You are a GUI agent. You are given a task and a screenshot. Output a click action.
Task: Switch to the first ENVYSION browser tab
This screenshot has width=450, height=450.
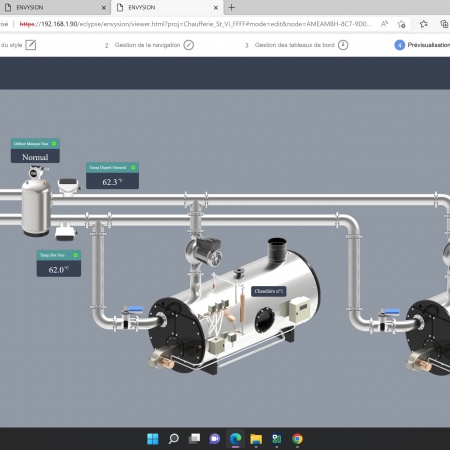pos(53,7)
